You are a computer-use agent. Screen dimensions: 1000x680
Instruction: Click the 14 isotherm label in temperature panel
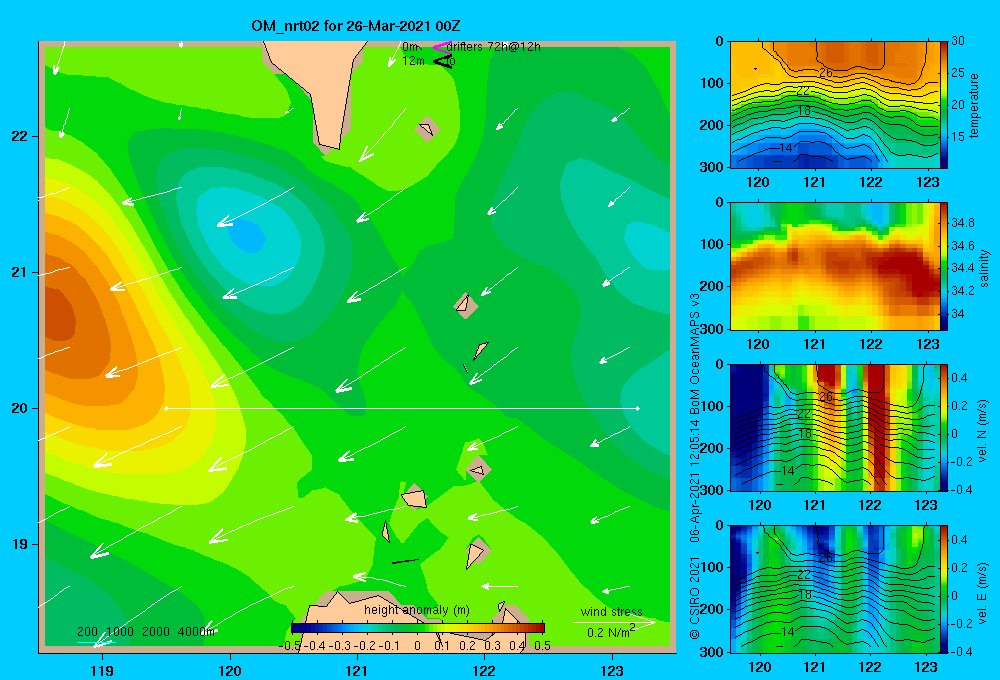point(786,147)
